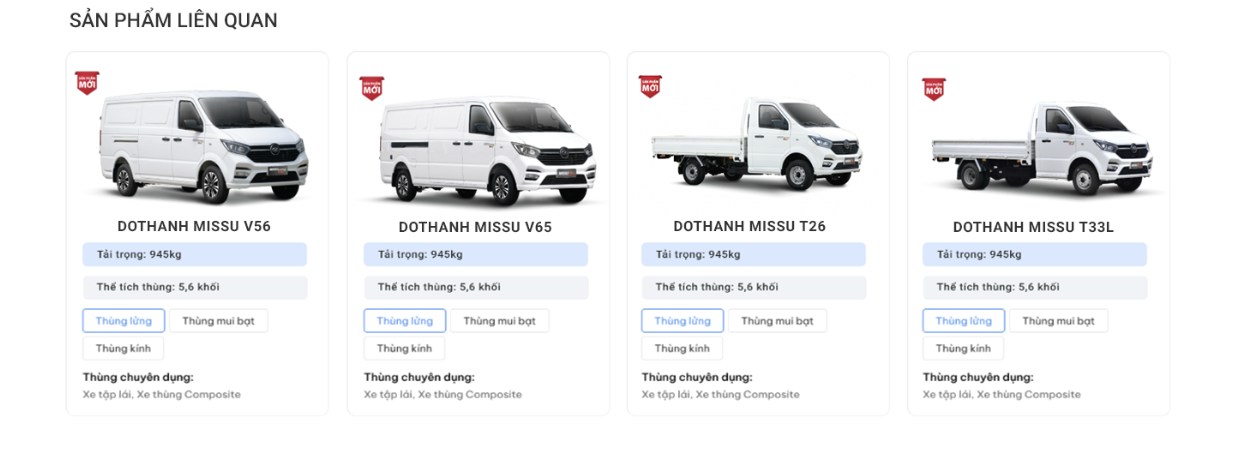The width and height of the screenshot is (1244, 470).
Task: Click 'Thể tích thùng: 5,6 khối' on T26 card
Action: pyautogui.click(x=754, y=287)
